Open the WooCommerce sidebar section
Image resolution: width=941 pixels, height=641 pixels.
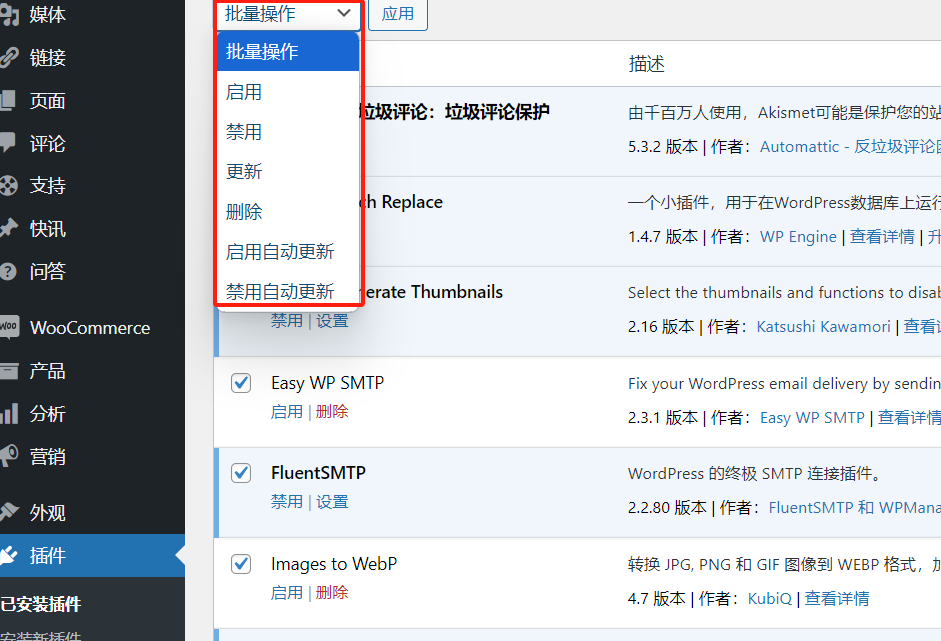point(92,327)
